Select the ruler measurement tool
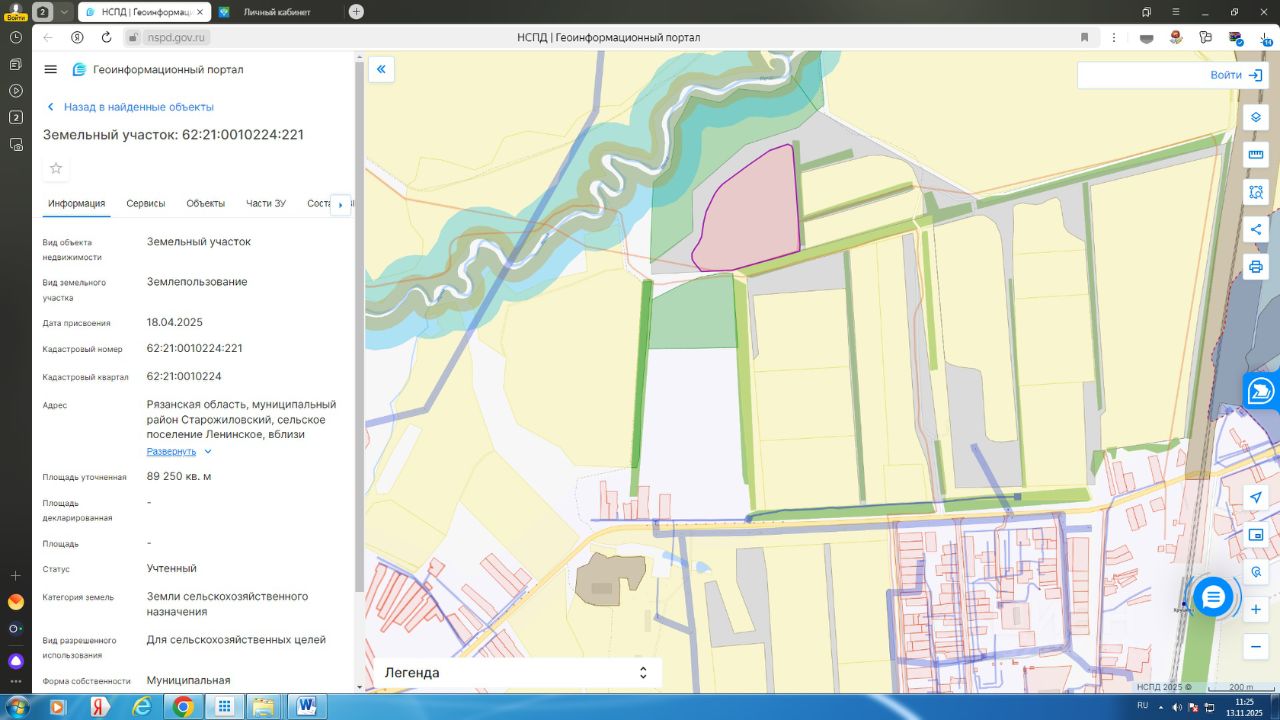 [1256, 155]
